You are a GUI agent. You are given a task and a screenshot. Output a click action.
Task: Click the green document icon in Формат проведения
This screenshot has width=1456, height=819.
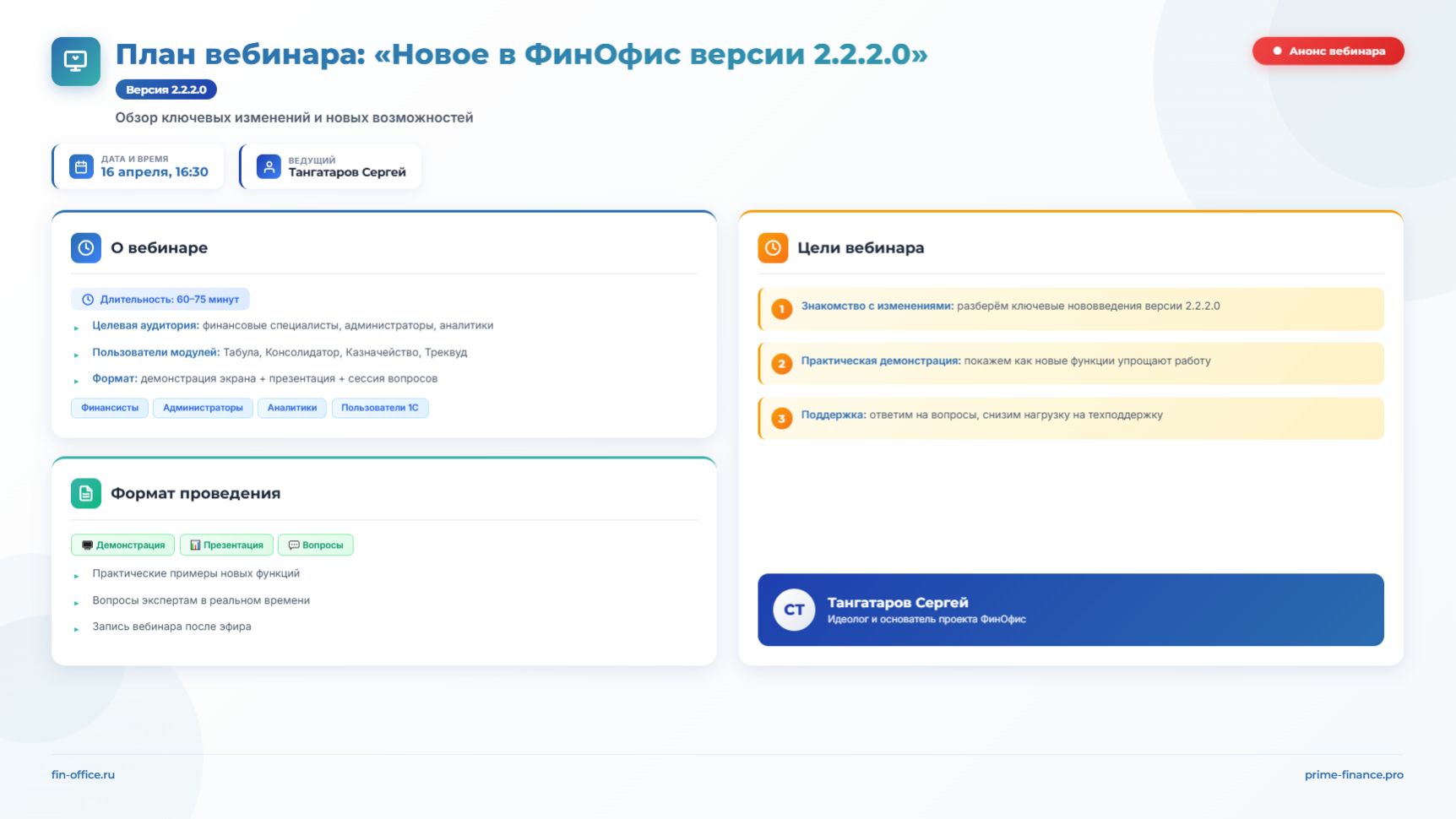86,494
